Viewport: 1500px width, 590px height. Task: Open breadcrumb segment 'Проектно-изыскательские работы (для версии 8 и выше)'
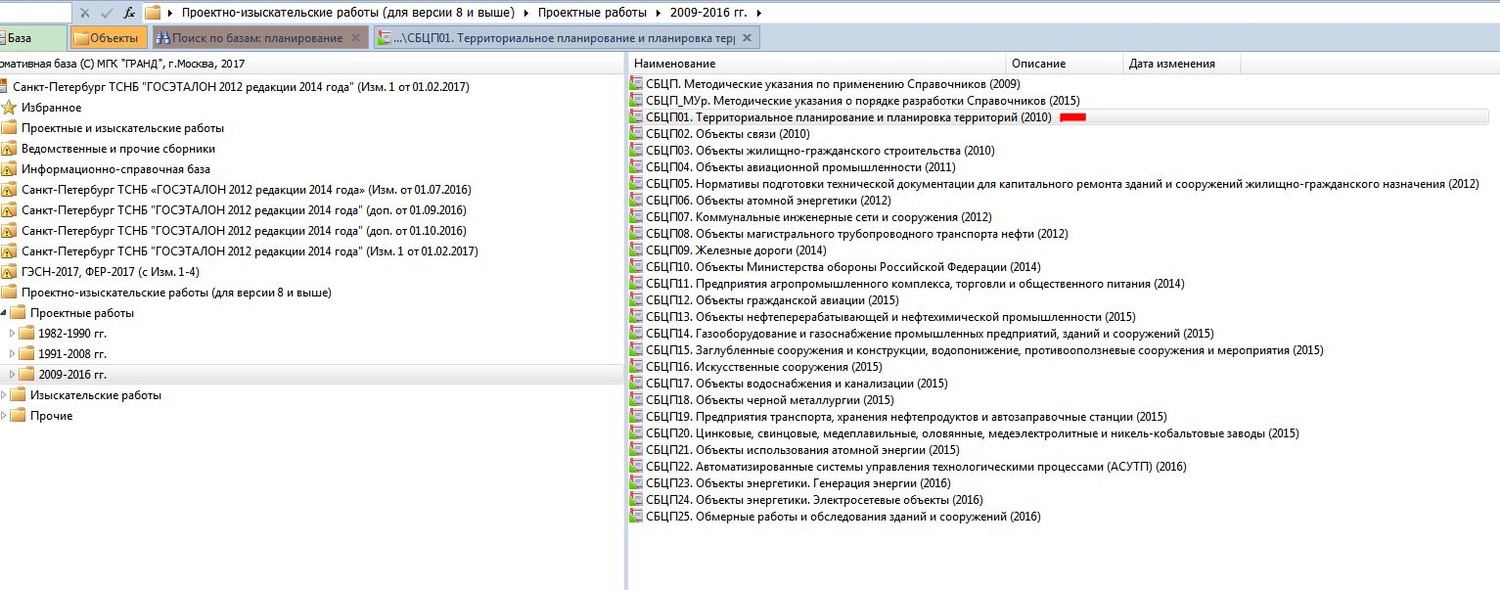click(348, 13)
